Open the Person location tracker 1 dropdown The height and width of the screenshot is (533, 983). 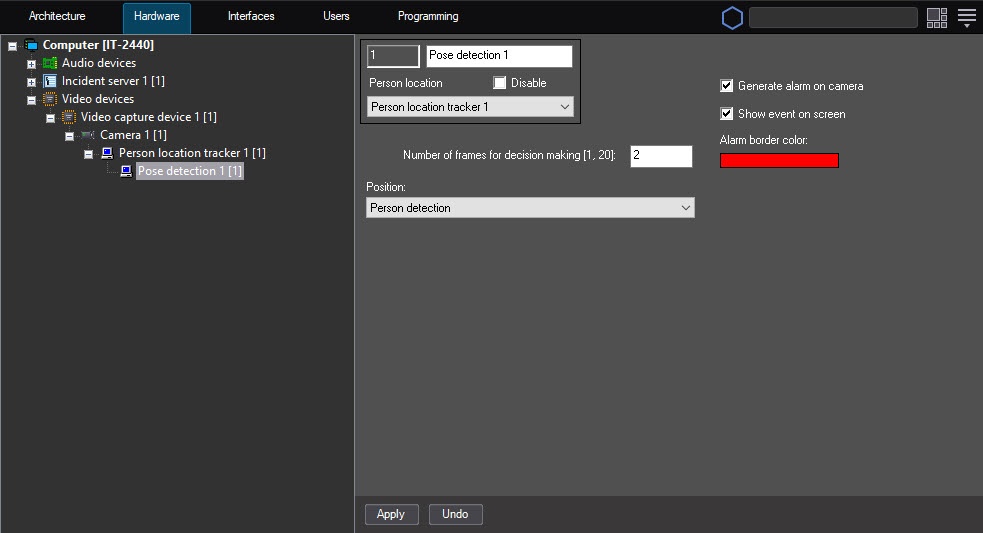pos(470,106)
